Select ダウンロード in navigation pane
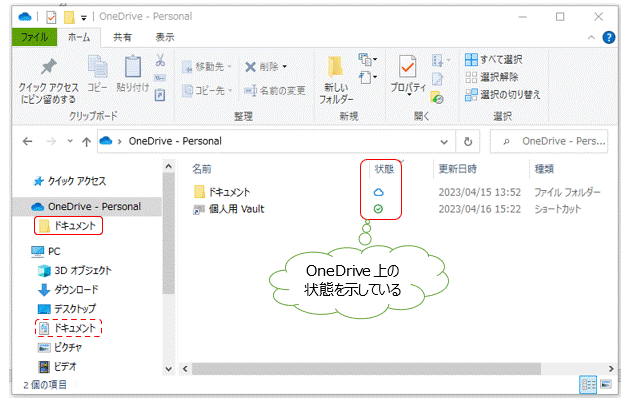The image size is (633, 404). pos(68,289)
